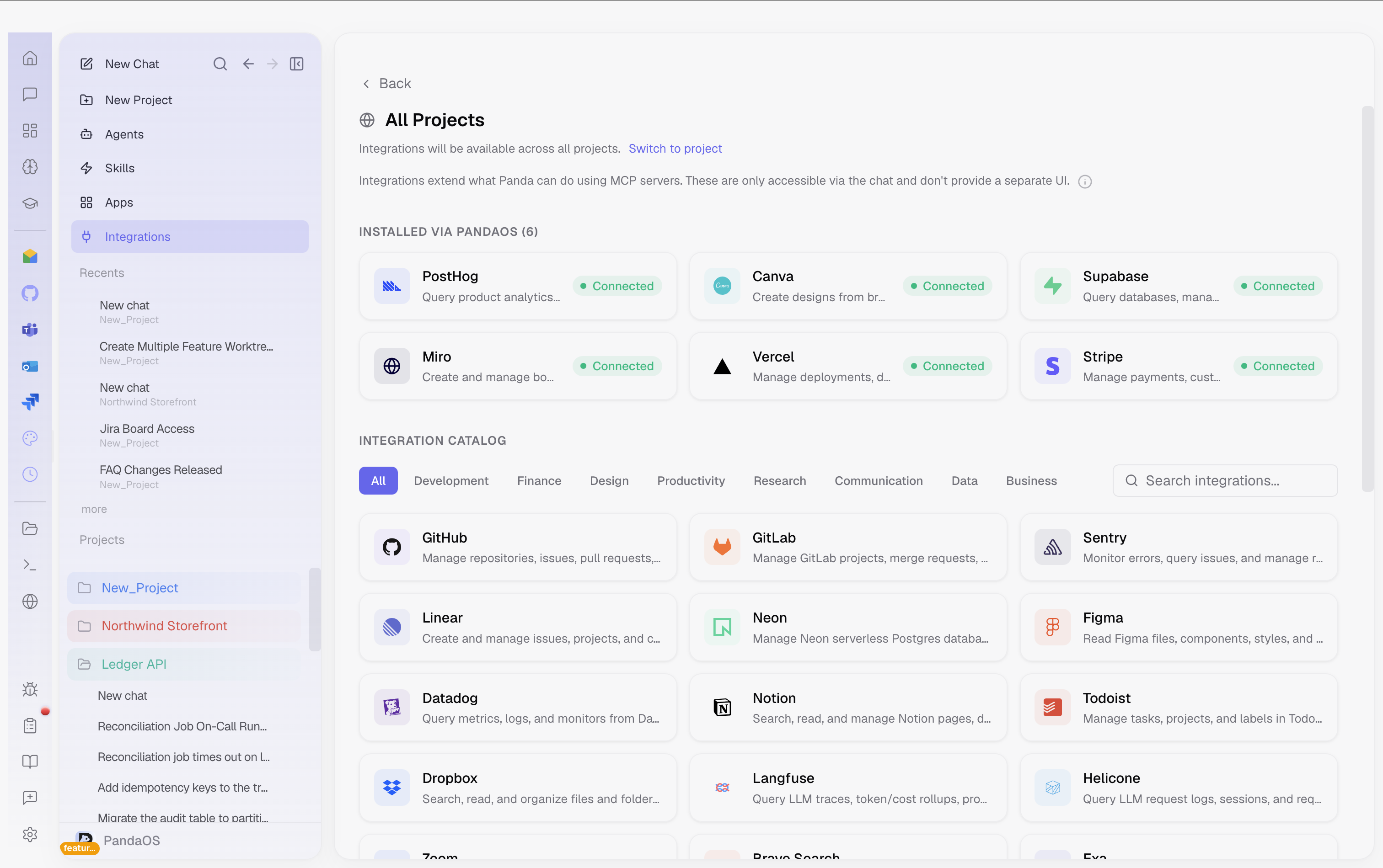1383x868 pixels.
Task: Open the GitLab integration card
Action: [848, 547]
